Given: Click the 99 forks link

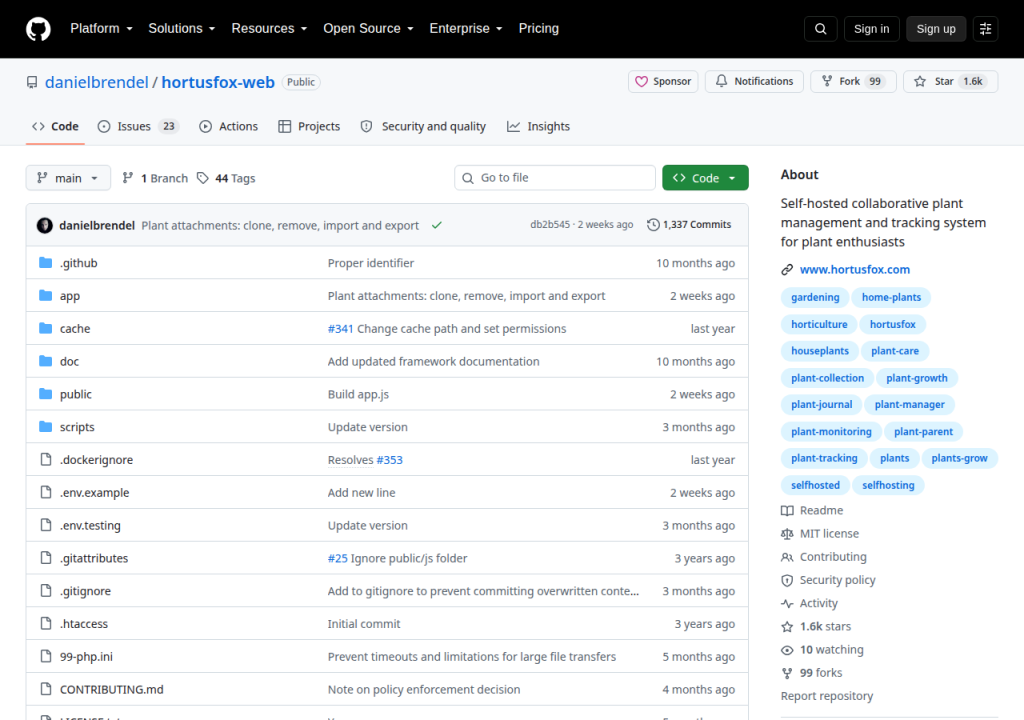Looking at the screenshot, I should 820,673.
